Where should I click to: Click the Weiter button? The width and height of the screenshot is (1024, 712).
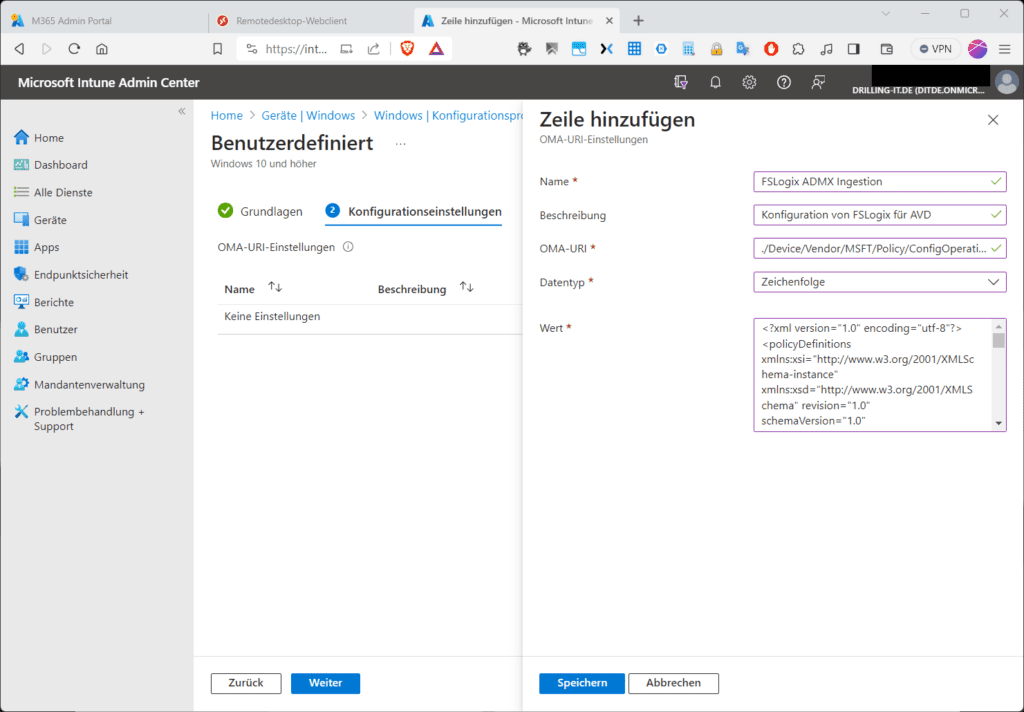pyautogui.click(x=325, y=683)
